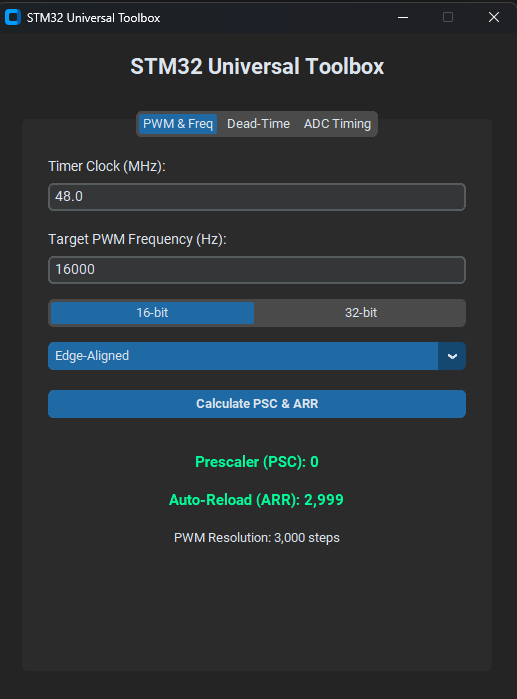
Task: Open the Dead-Time tab
Action: click(258, 123)
